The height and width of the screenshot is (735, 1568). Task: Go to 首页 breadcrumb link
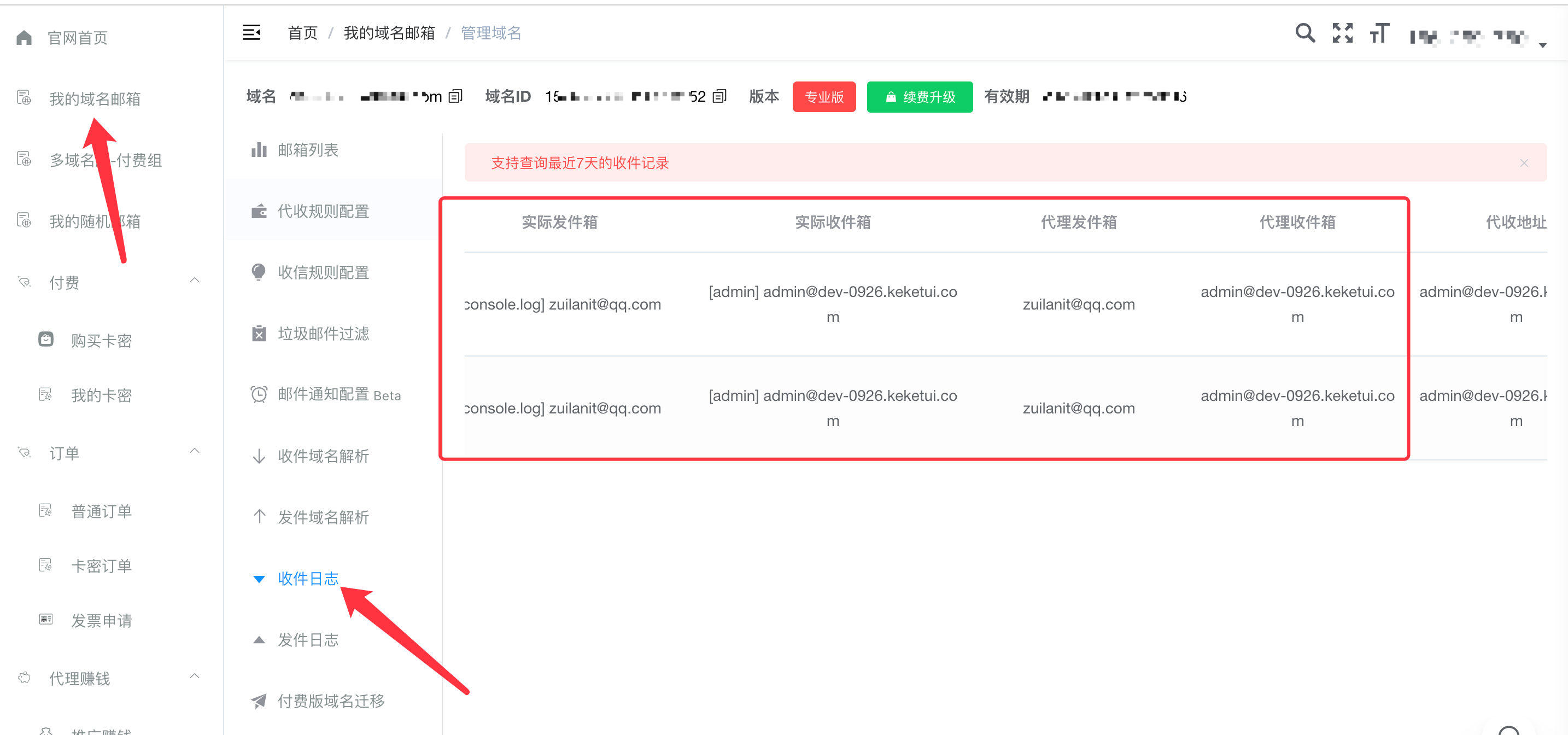click(x=302, y=33)
